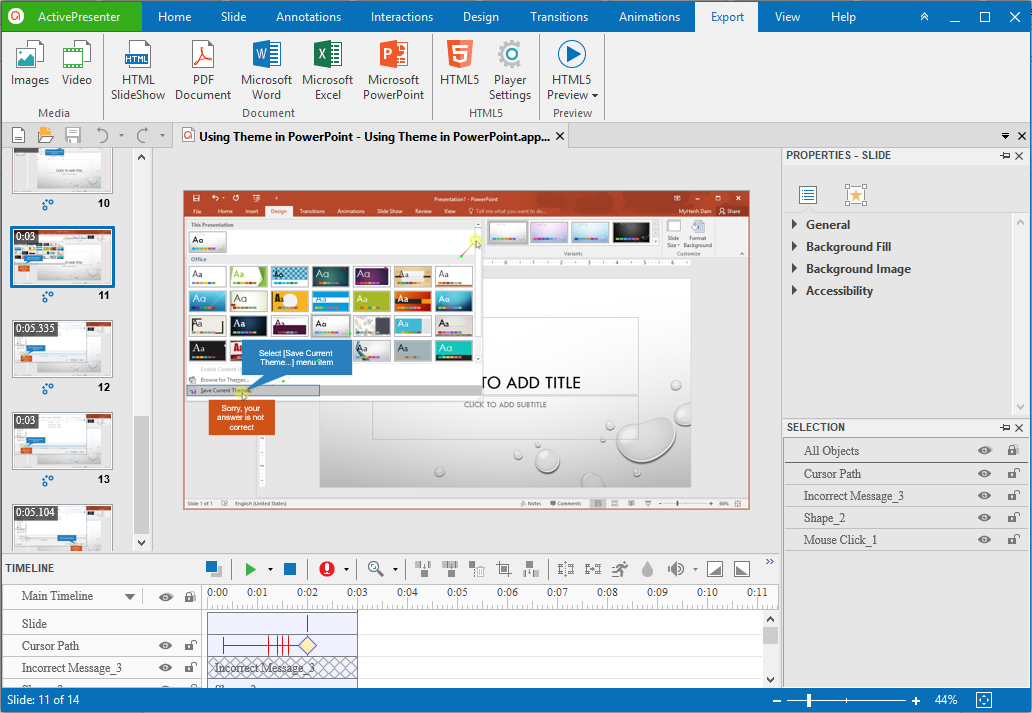
Task: Lock Cursor Path in Selection pane
Action: [x=1014, y=473]
